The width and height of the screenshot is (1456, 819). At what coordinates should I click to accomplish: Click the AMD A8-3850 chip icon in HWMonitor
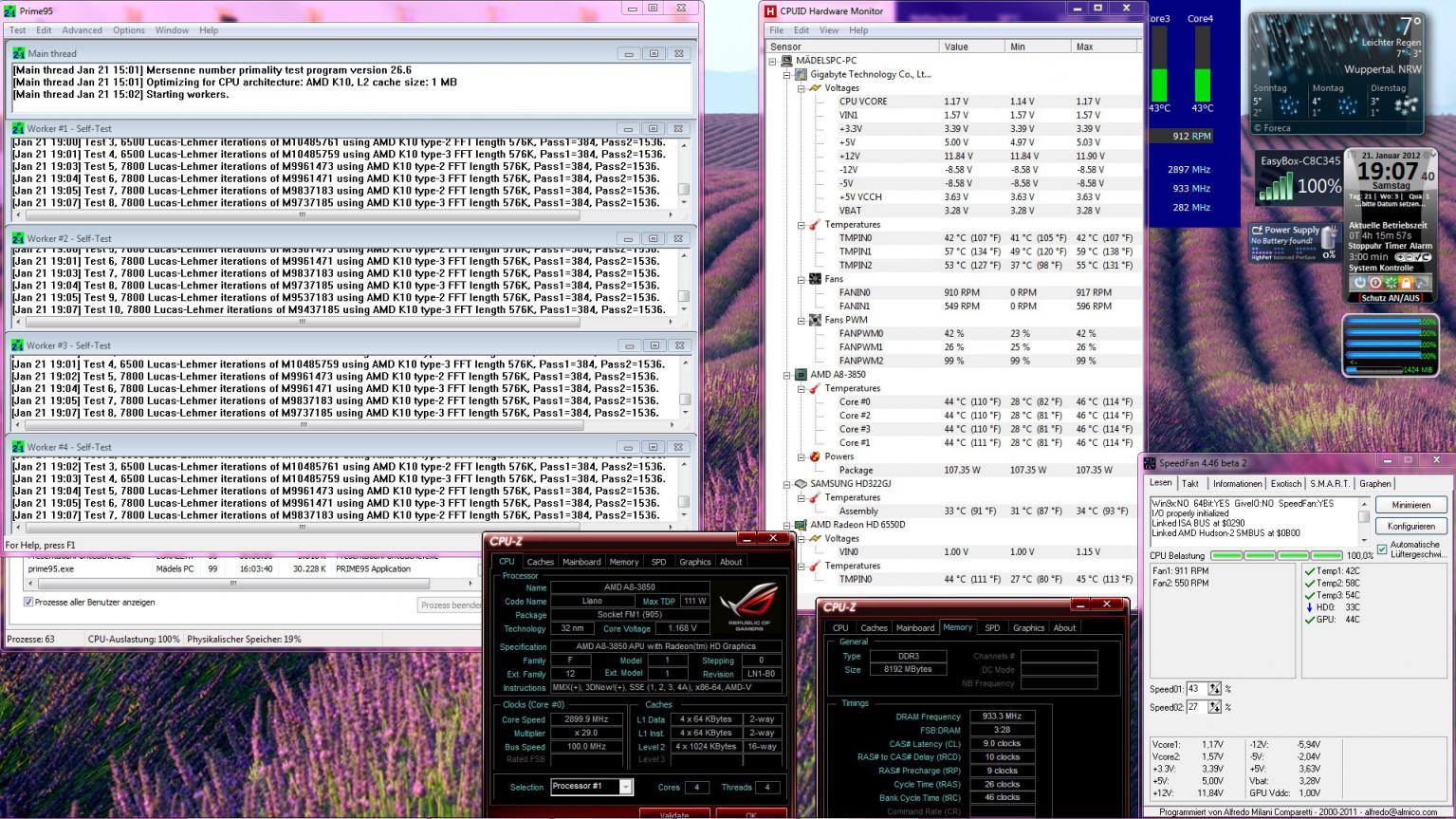pyautogui.click(x=801, y=375)
